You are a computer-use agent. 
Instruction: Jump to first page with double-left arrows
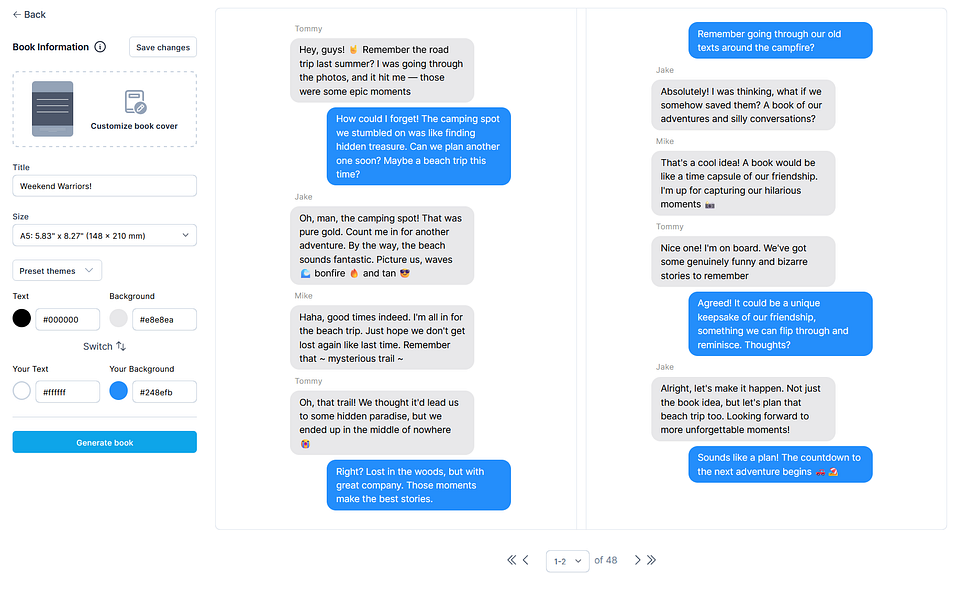(511, 560)
